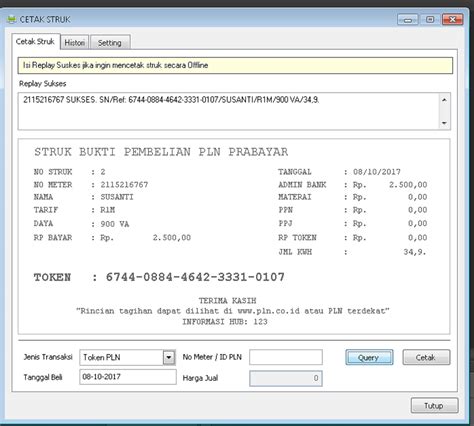The height and width of the screenshot is (426, 474).
Task: Maximize the Cetak Struk window
Action: click(430, 20)
